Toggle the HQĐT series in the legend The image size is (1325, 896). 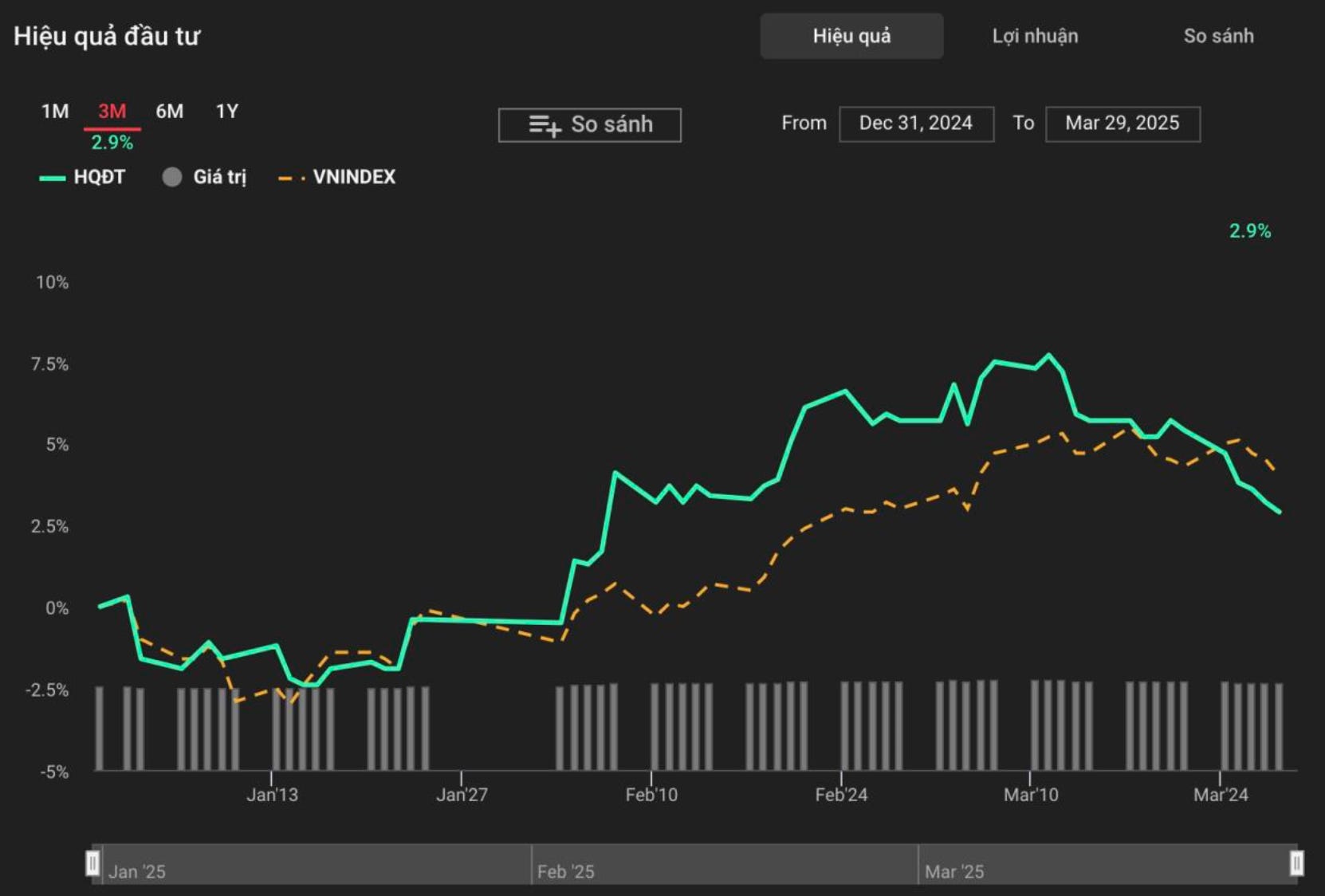[83, 177]
